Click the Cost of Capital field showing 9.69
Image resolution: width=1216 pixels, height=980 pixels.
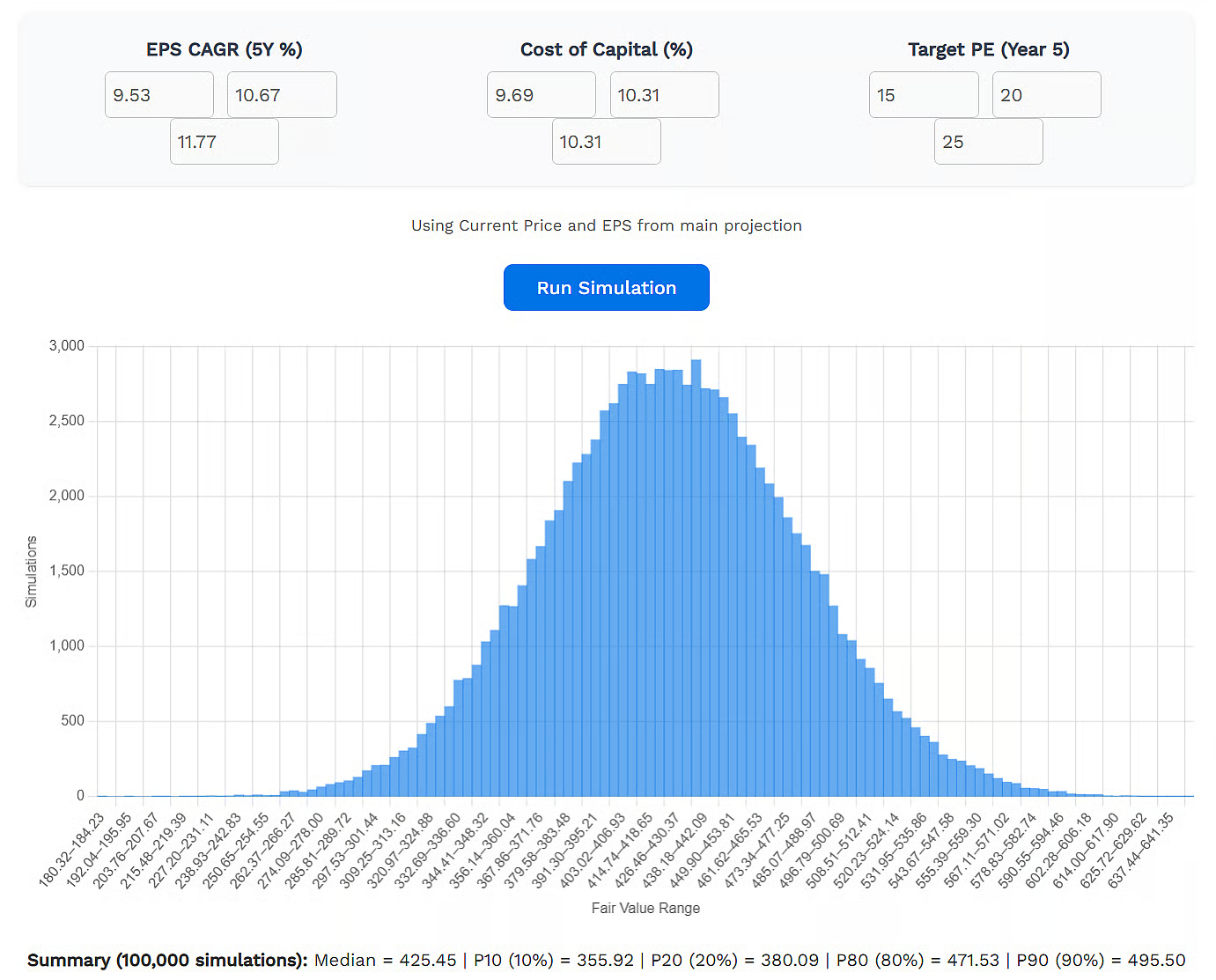click(x=541, y=95)
